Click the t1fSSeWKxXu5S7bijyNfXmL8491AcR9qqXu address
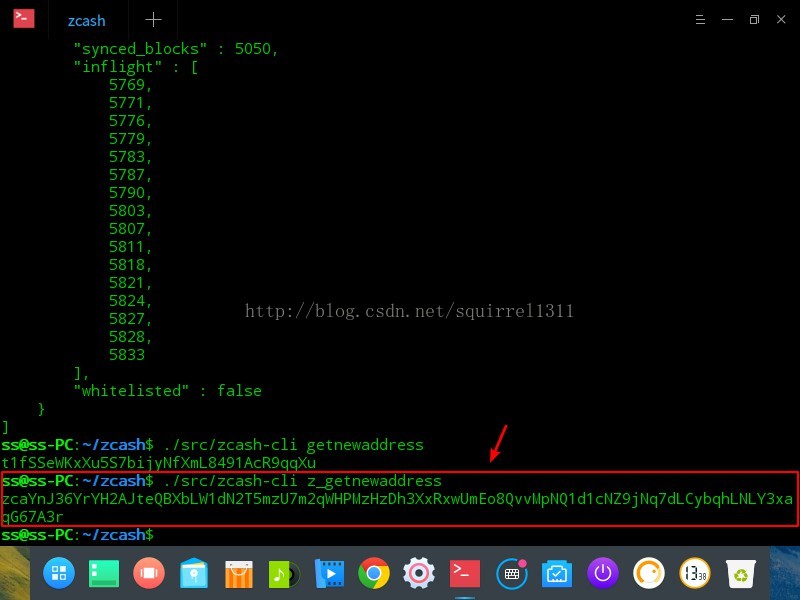This screenshot has height=600, width=800. pos(159,463)
